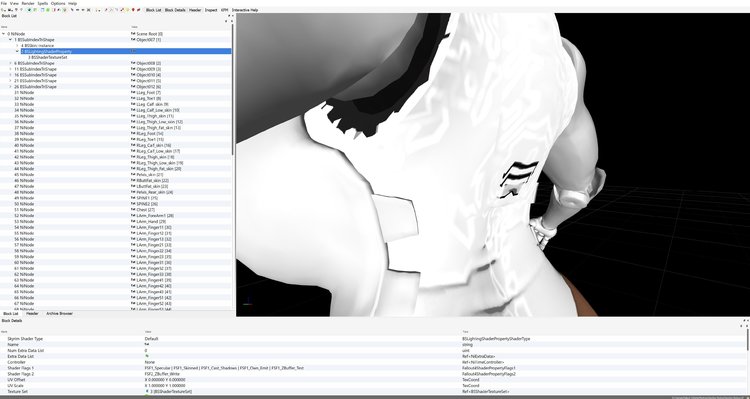
Task: Switch to the Header tab below the block list
Action: click(x=32, y=313)
